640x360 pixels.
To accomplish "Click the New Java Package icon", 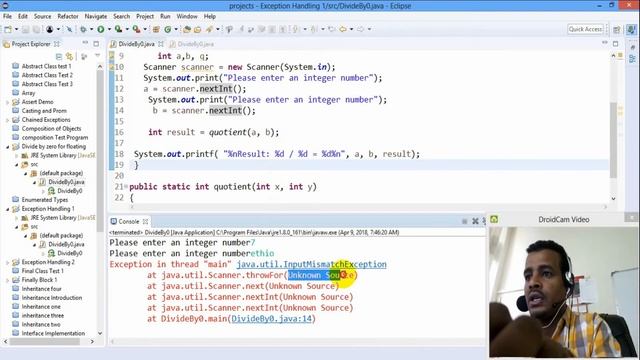I will (156, 29).
